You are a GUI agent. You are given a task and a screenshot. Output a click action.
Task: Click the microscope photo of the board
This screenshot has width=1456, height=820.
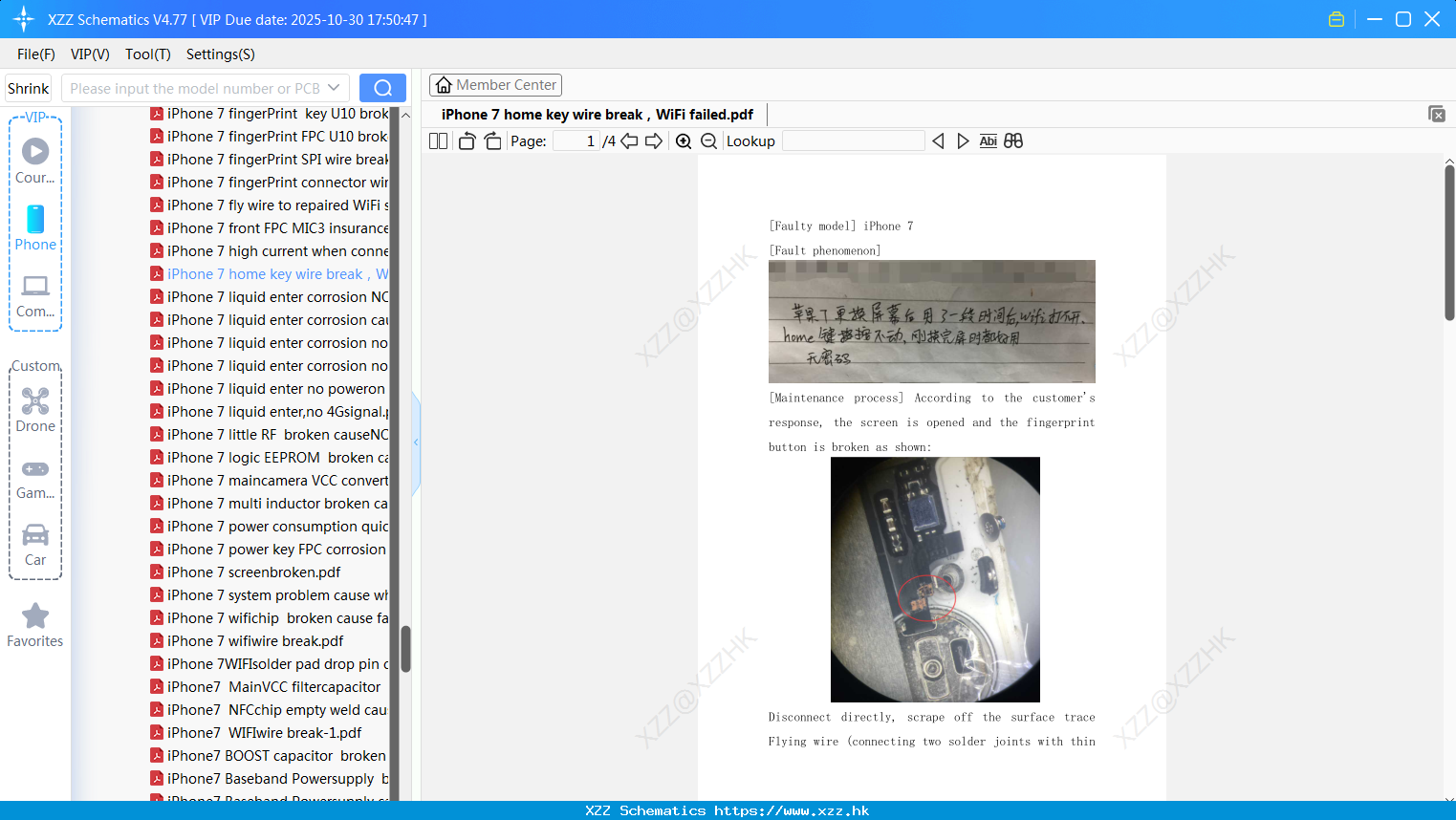click(x=935, y=579)
